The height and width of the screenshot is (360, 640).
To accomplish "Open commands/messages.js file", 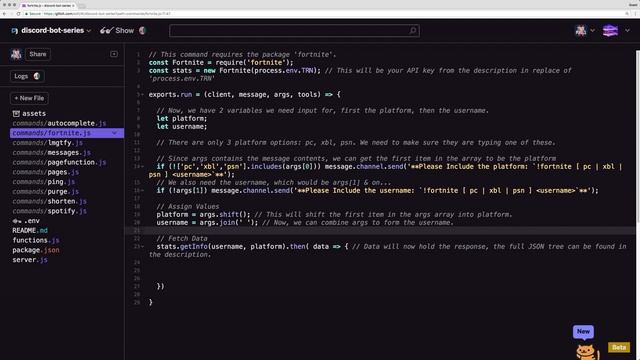I will tap(51, 153).
